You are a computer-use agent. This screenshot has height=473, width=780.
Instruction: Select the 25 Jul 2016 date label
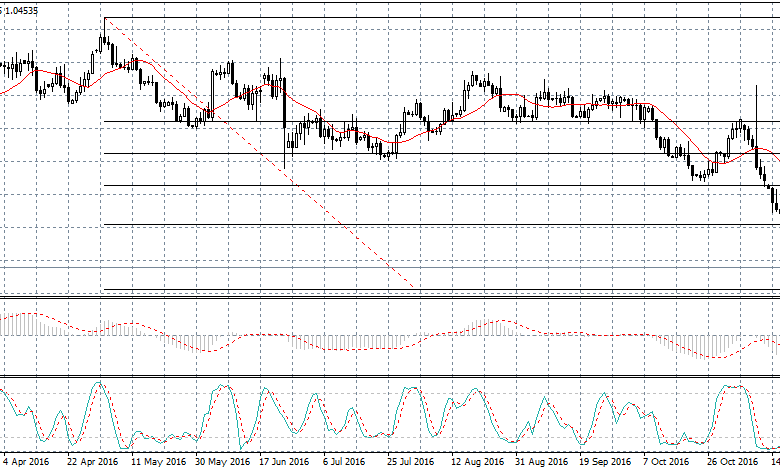point(410,462)
